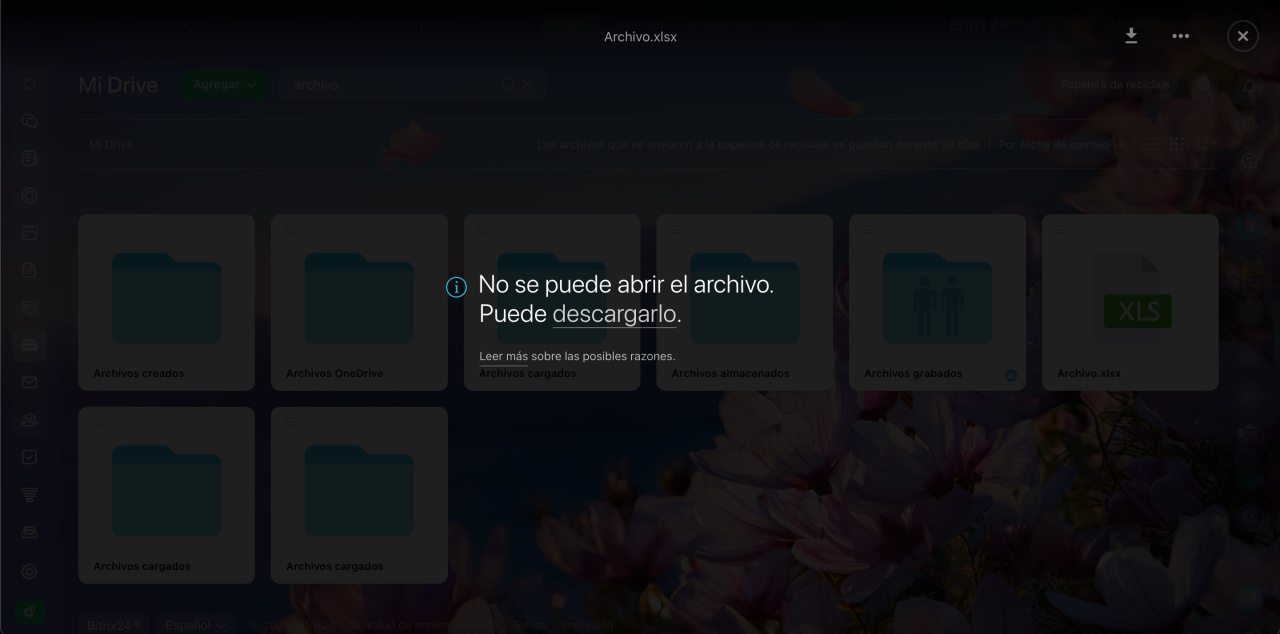This screenshot has height=634, width=1280.
Task: Close the file viewer overlay
Action: click(1243, 36)
